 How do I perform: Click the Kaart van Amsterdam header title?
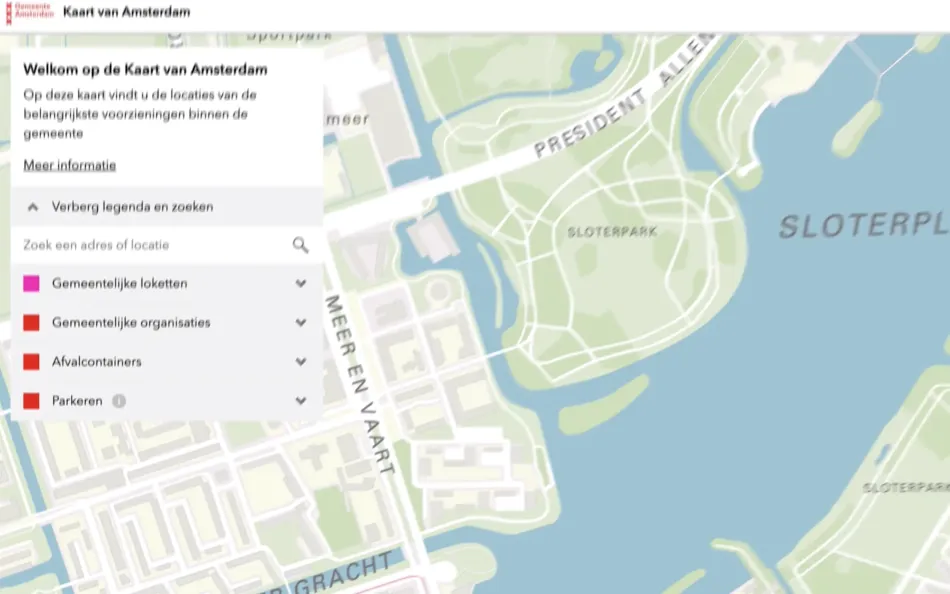pyautogui.click(x=125, y=13)
